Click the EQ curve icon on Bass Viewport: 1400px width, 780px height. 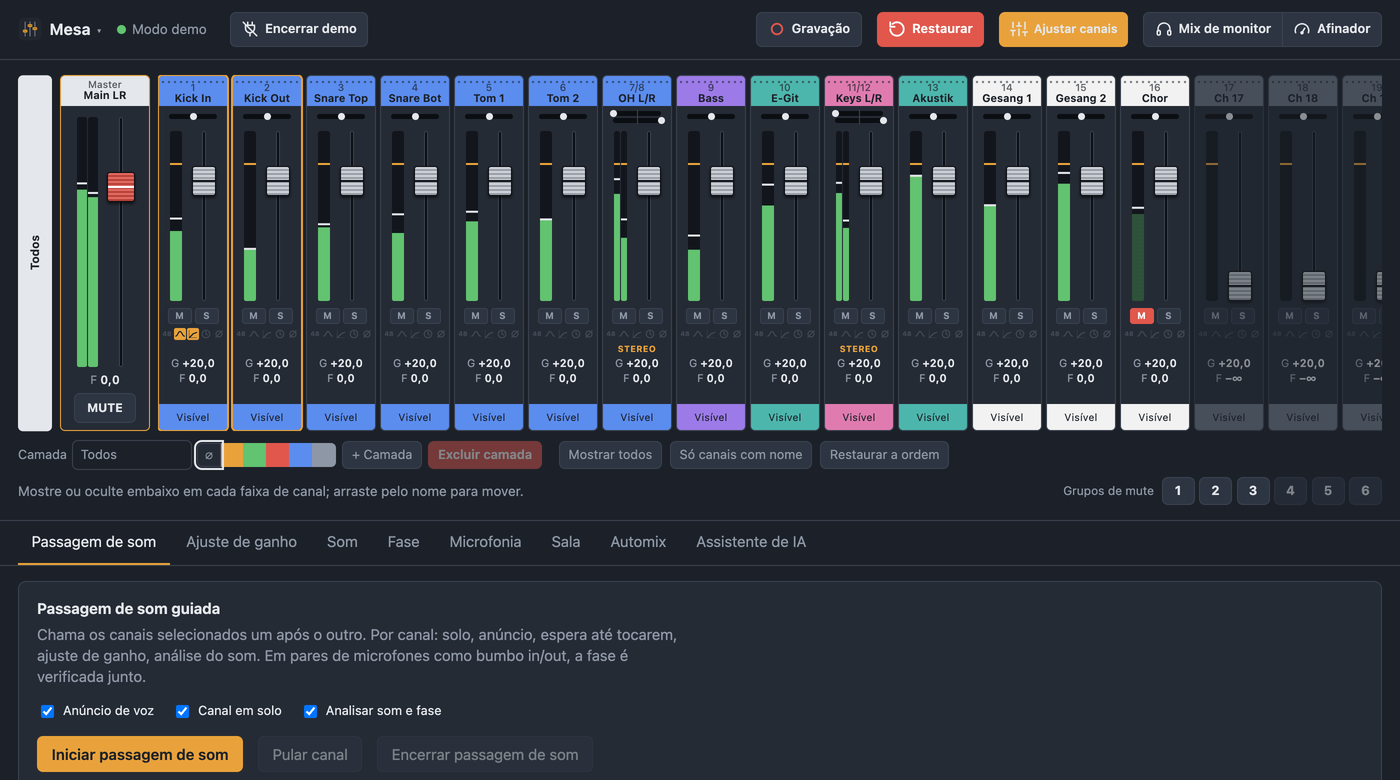point(698,334)
